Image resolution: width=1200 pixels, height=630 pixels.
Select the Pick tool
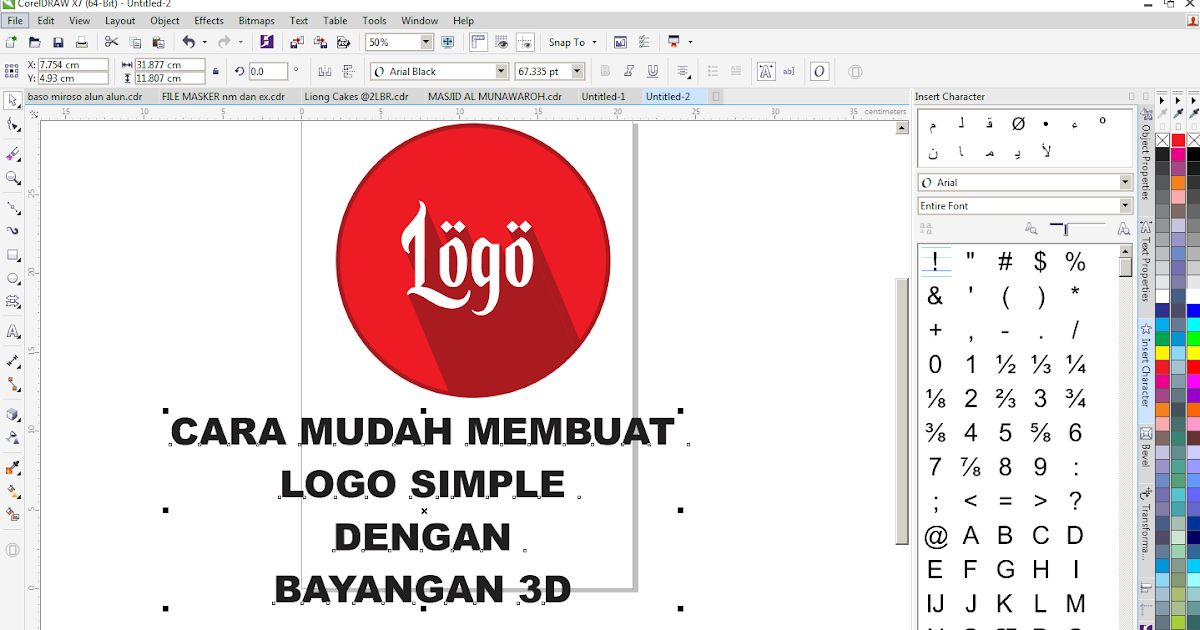tap(13, 103)
